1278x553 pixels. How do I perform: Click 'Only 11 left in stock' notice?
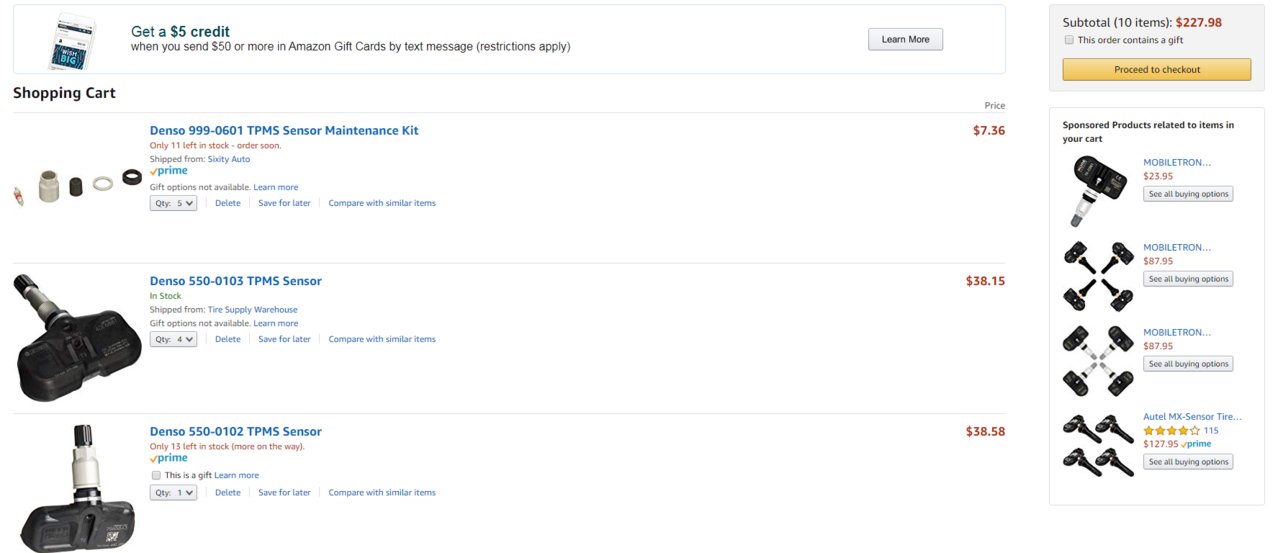215,146
